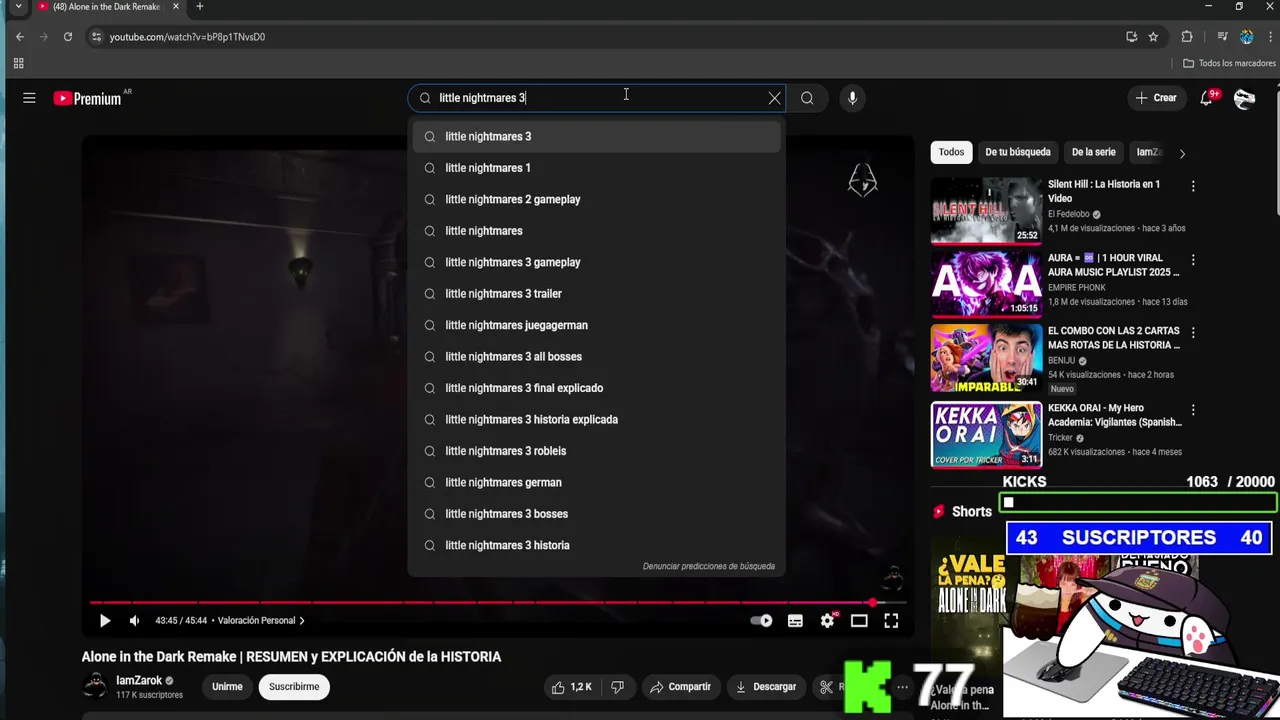
Task: Open the Crear upload menu
Action: pos(1156,98)
